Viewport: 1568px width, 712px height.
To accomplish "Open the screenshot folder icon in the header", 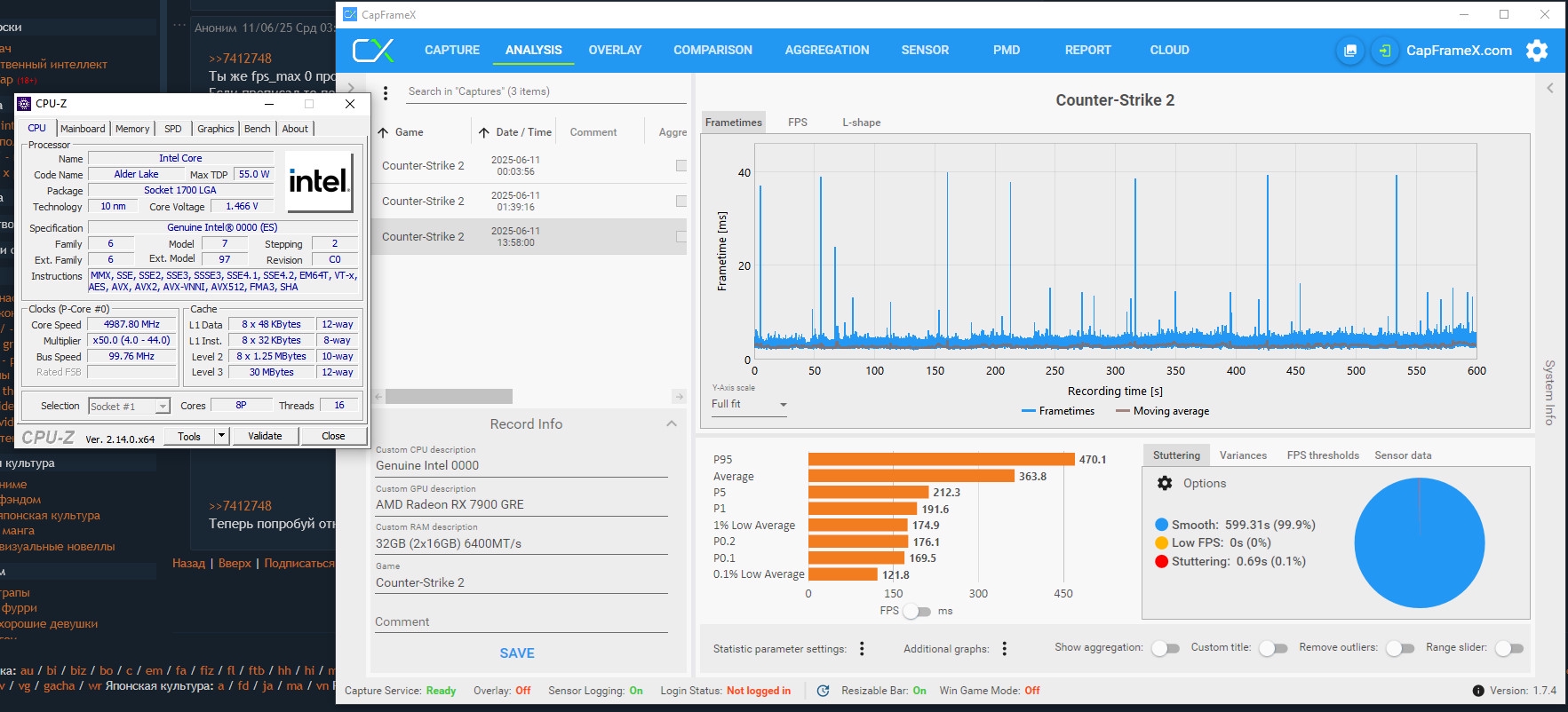I will pos(1349,51).
